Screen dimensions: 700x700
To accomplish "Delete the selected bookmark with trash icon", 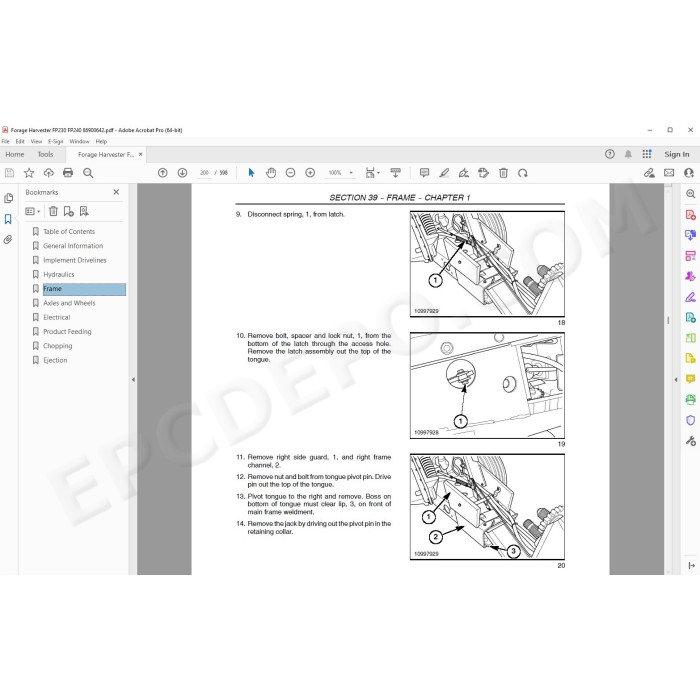I will (x=53, y=211).
